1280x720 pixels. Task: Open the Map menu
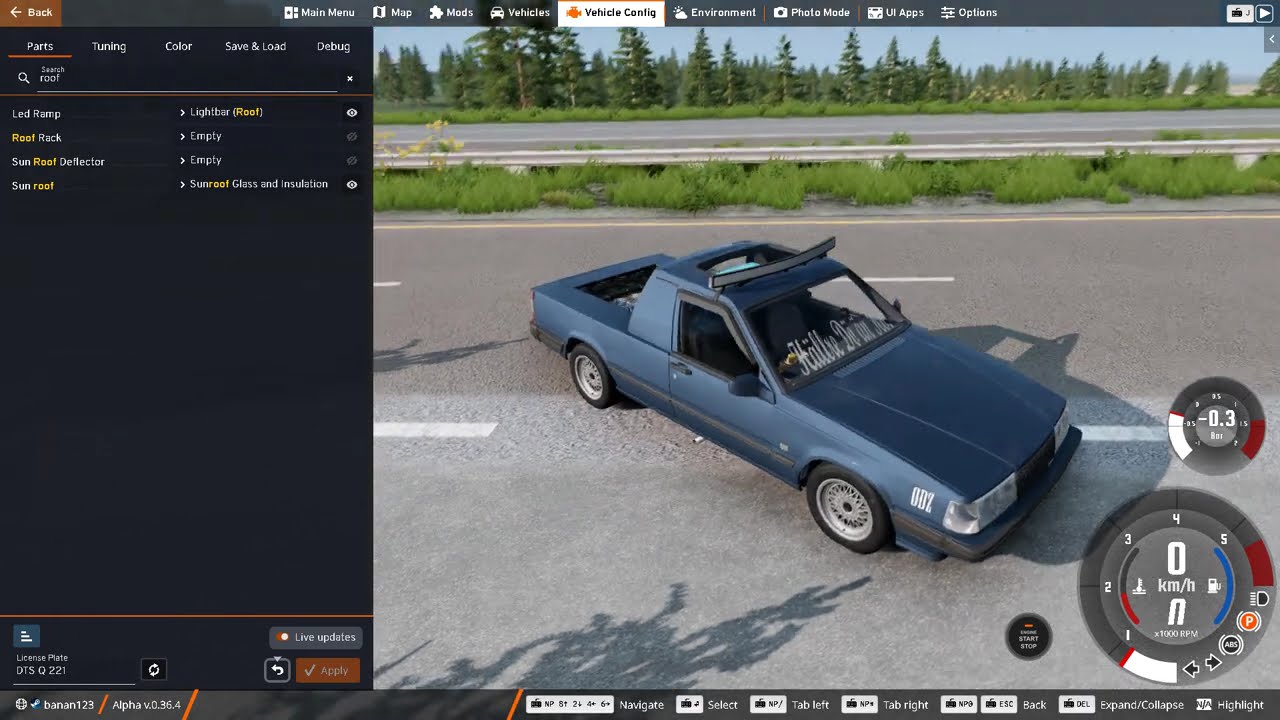tap(392, 12)
